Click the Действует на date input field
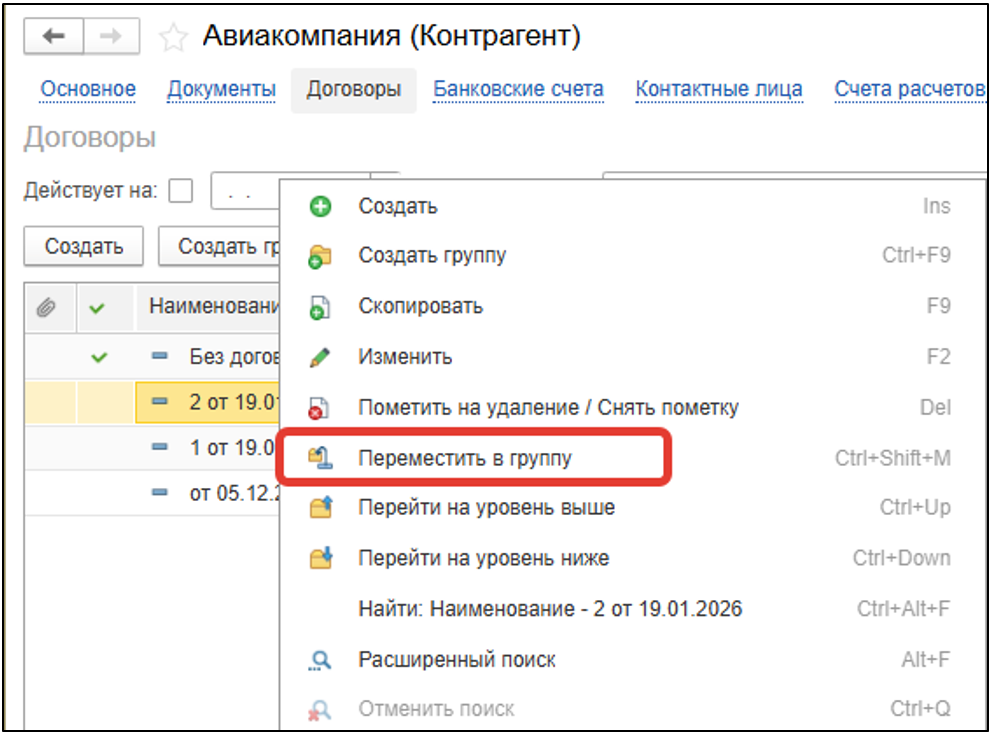This screenshot has width=993, height=737. click(x=245, y=190)
